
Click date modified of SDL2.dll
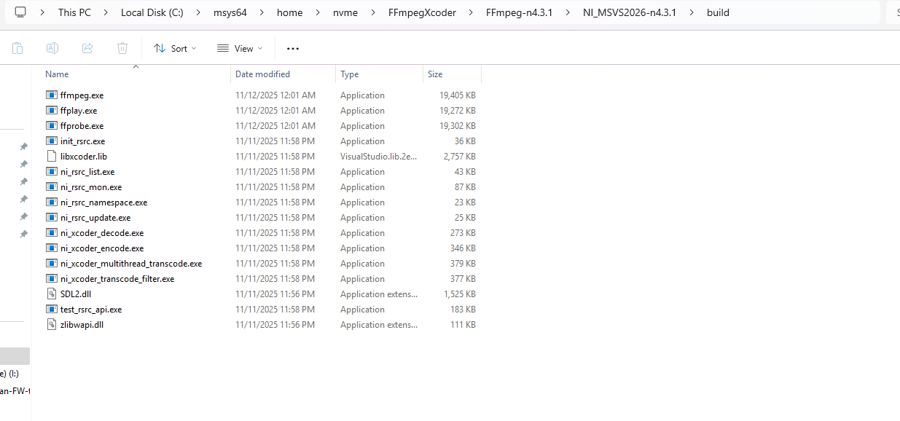pyautogui.click(x=275, y=294)
